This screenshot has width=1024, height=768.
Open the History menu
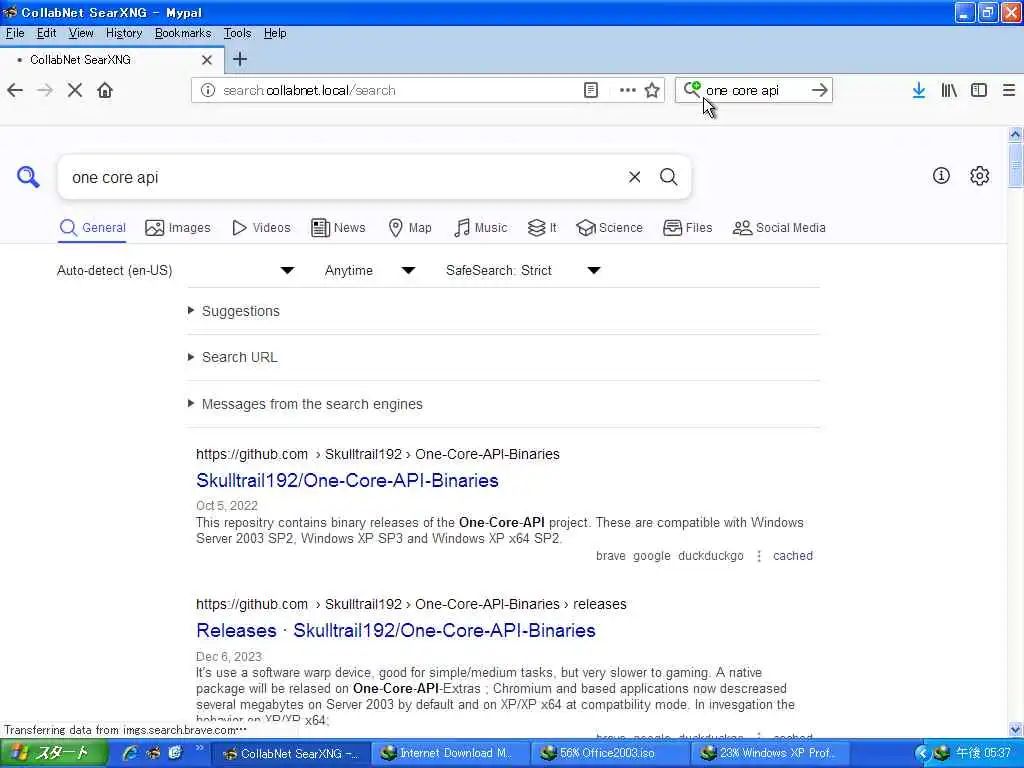pyautogui.click(x=123, y=33)
